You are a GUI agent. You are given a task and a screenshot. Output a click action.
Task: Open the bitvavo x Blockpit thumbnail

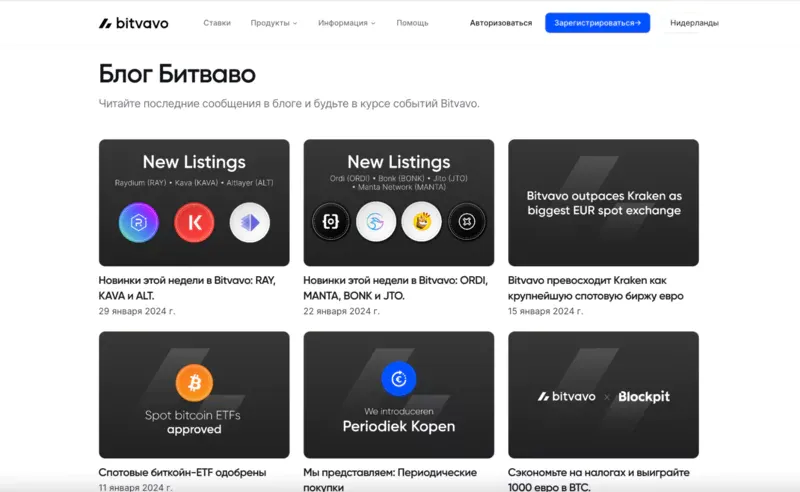click(x=603, y=395)
